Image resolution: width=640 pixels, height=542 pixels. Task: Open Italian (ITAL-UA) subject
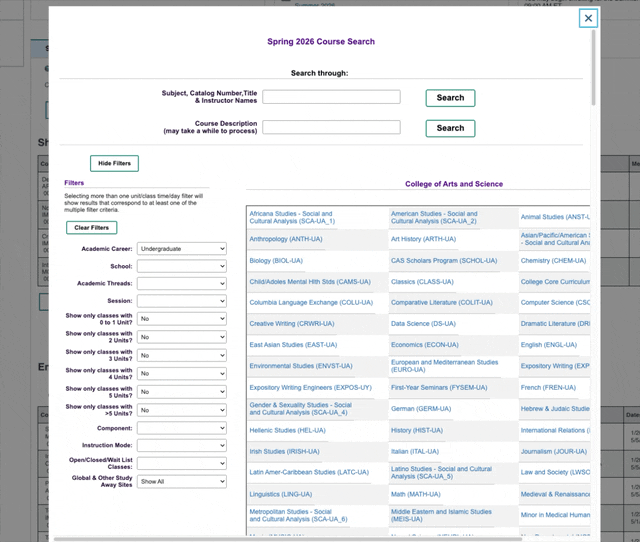415,452
